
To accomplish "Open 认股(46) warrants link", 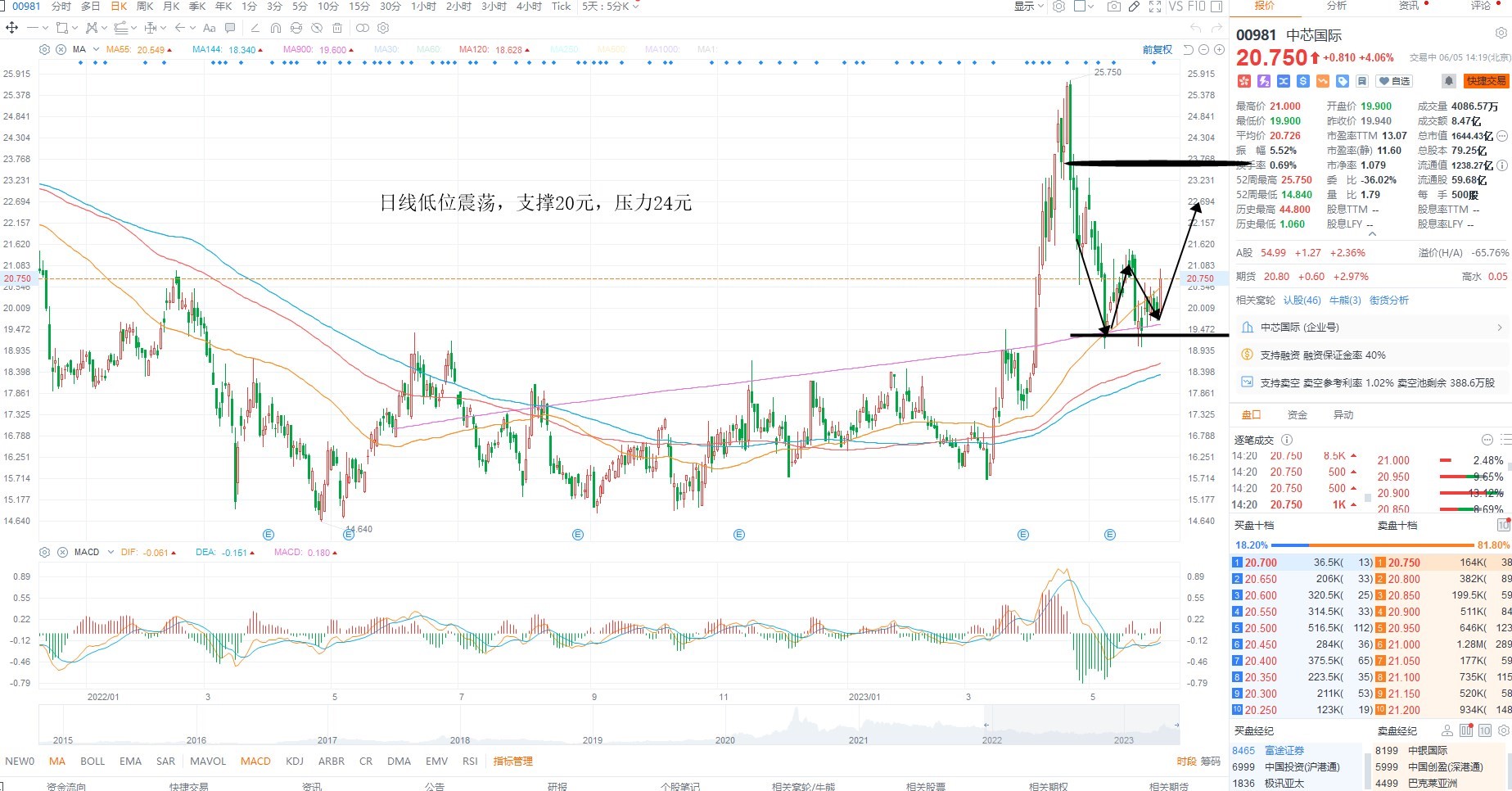I will [x=1302, y=301].
